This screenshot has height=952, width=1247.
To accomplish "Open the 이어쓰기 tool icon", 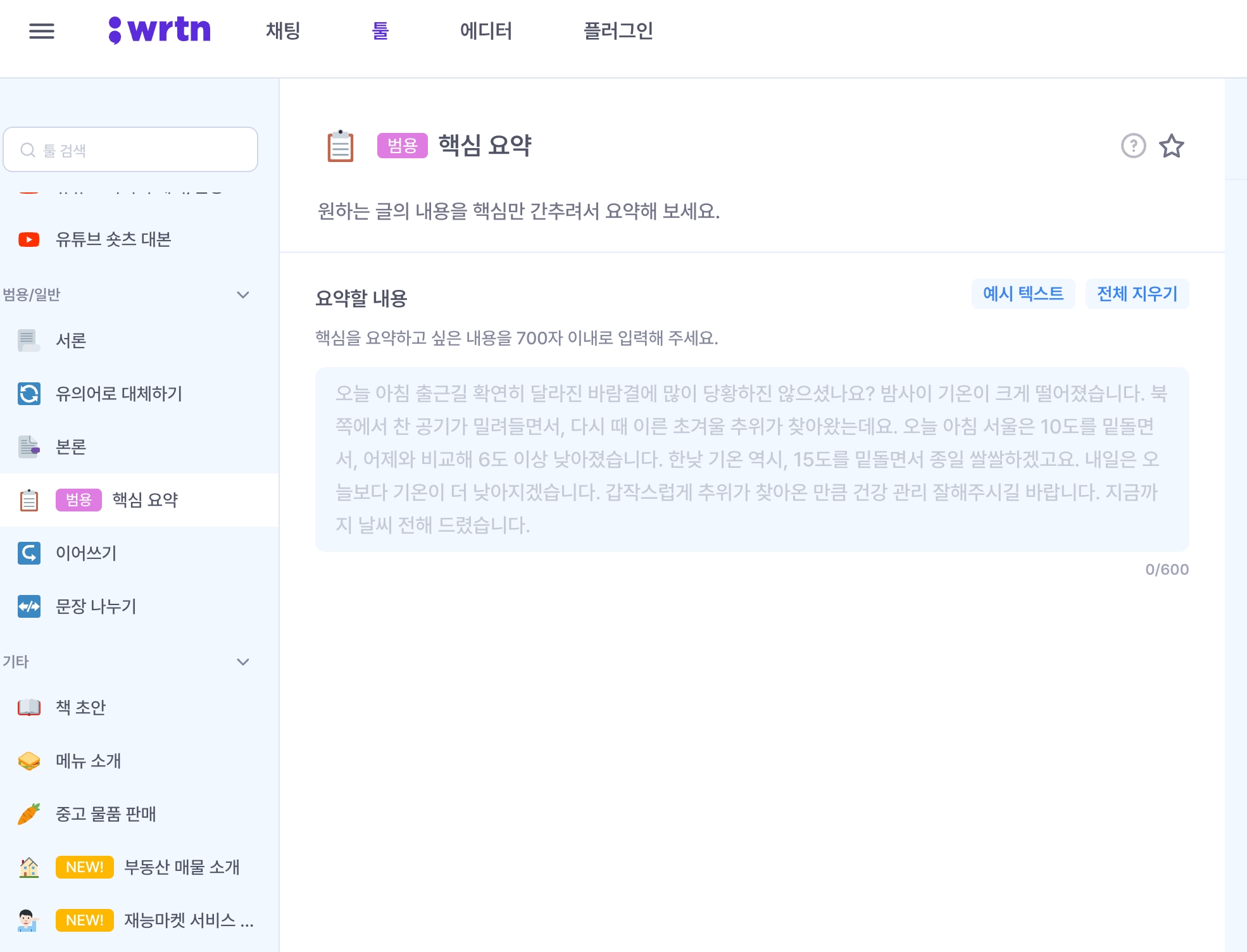I will coord(29,553).
